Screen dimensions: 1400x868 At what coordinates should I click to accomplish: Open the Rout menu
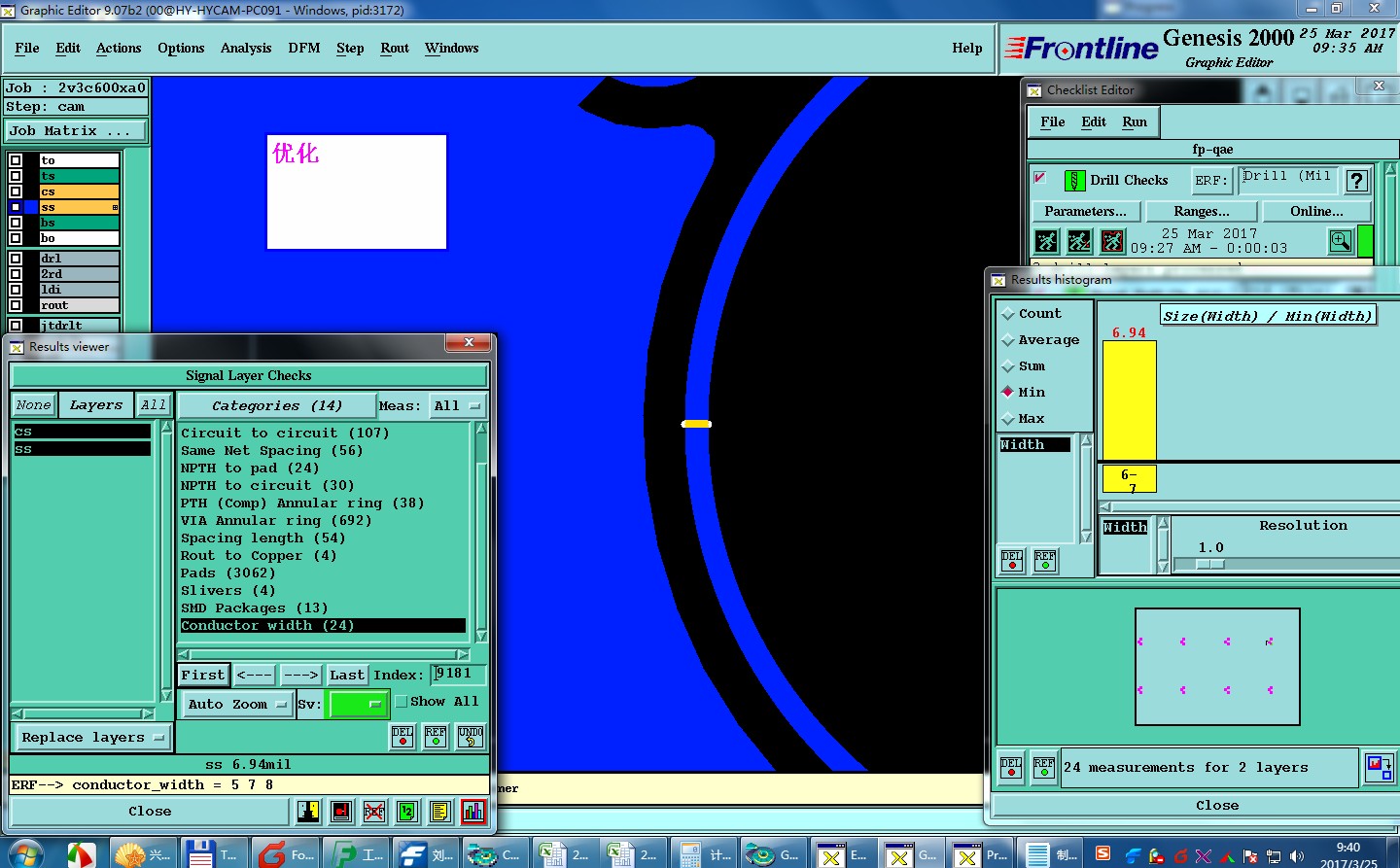coord(395,49)
